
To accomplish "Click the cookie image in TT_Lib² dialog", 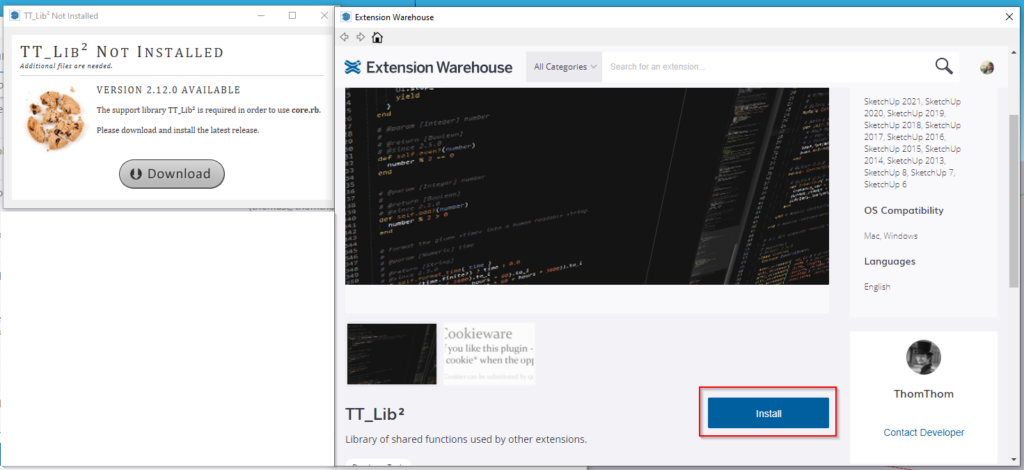I will [55, 119].
